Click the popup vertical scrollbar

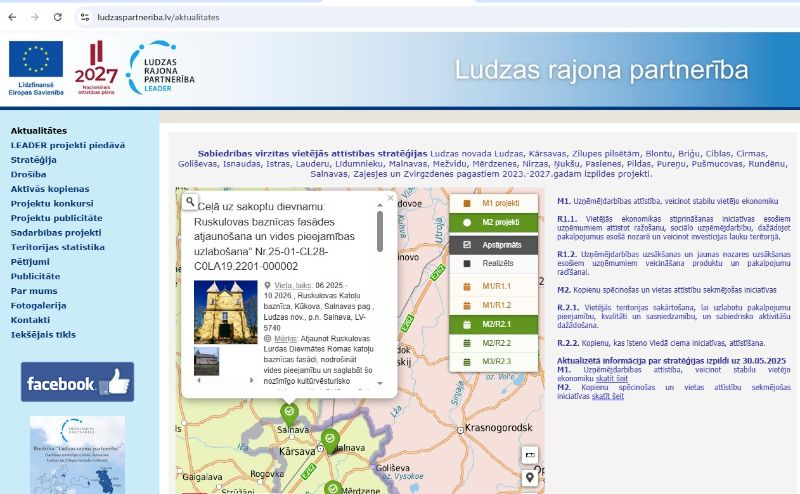click(379, 232)
